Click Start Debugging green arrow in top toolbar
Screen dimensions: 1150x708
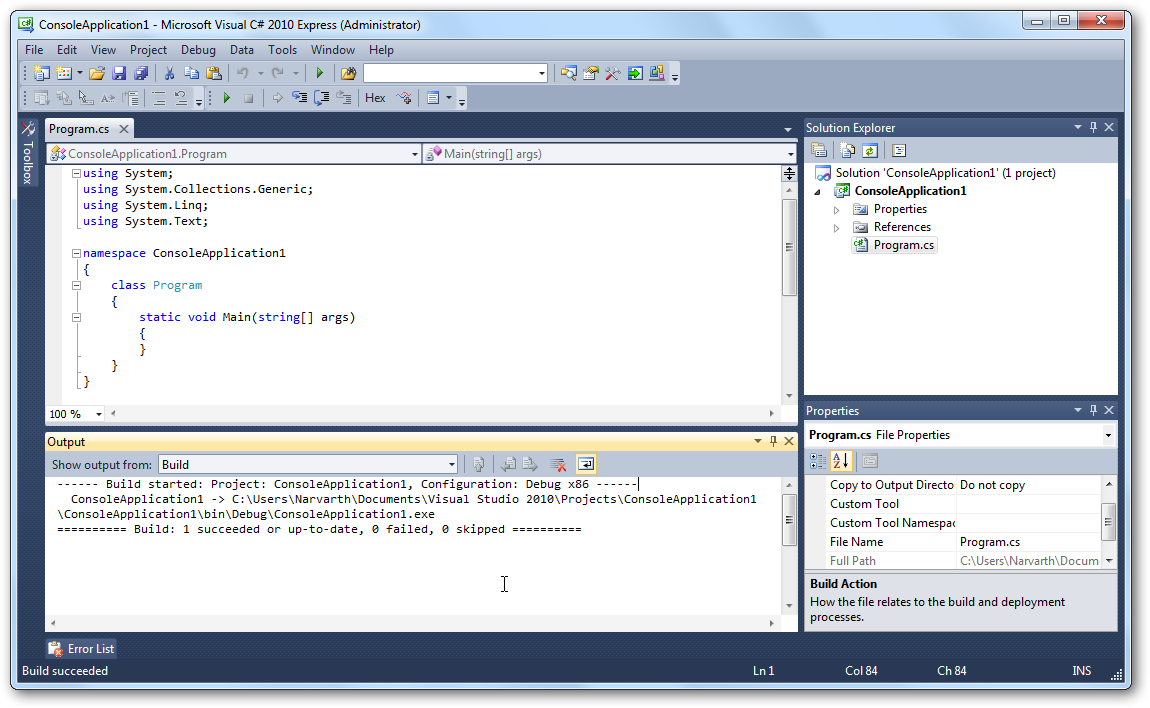coord(319,73)
